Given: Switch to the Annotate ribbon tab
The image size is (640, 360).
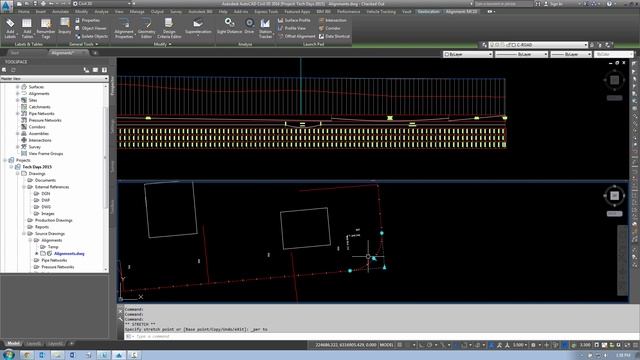Looking at the screenshot, I should [x=60, y=12].
